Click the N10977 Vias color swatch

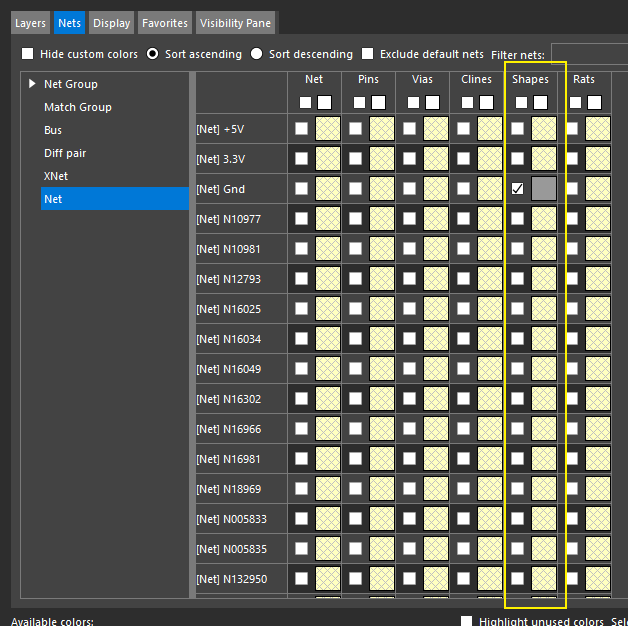coord(435,219)
